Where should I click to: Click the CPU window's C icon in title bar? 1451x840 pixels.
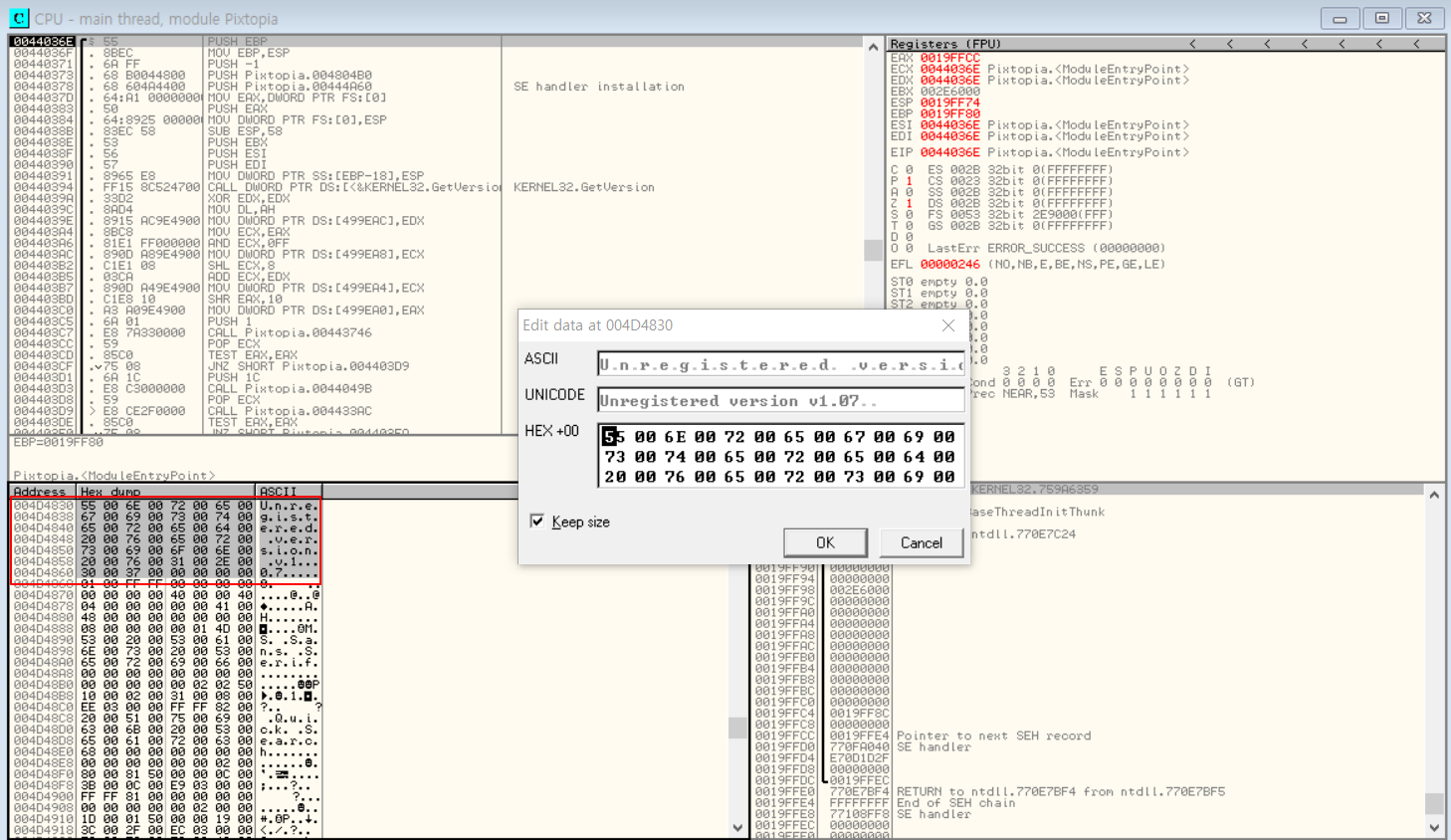(19, 18)
